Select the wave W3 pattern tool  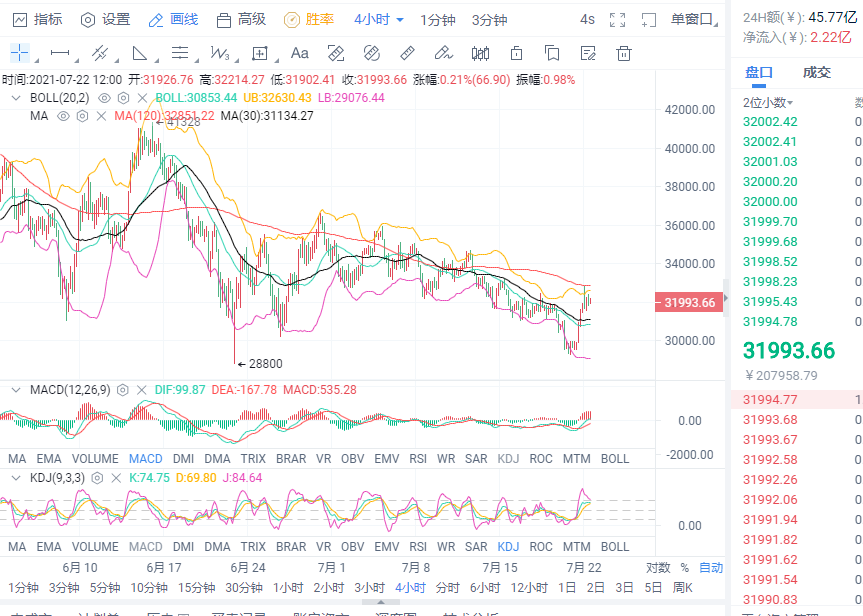coord(220,53)
